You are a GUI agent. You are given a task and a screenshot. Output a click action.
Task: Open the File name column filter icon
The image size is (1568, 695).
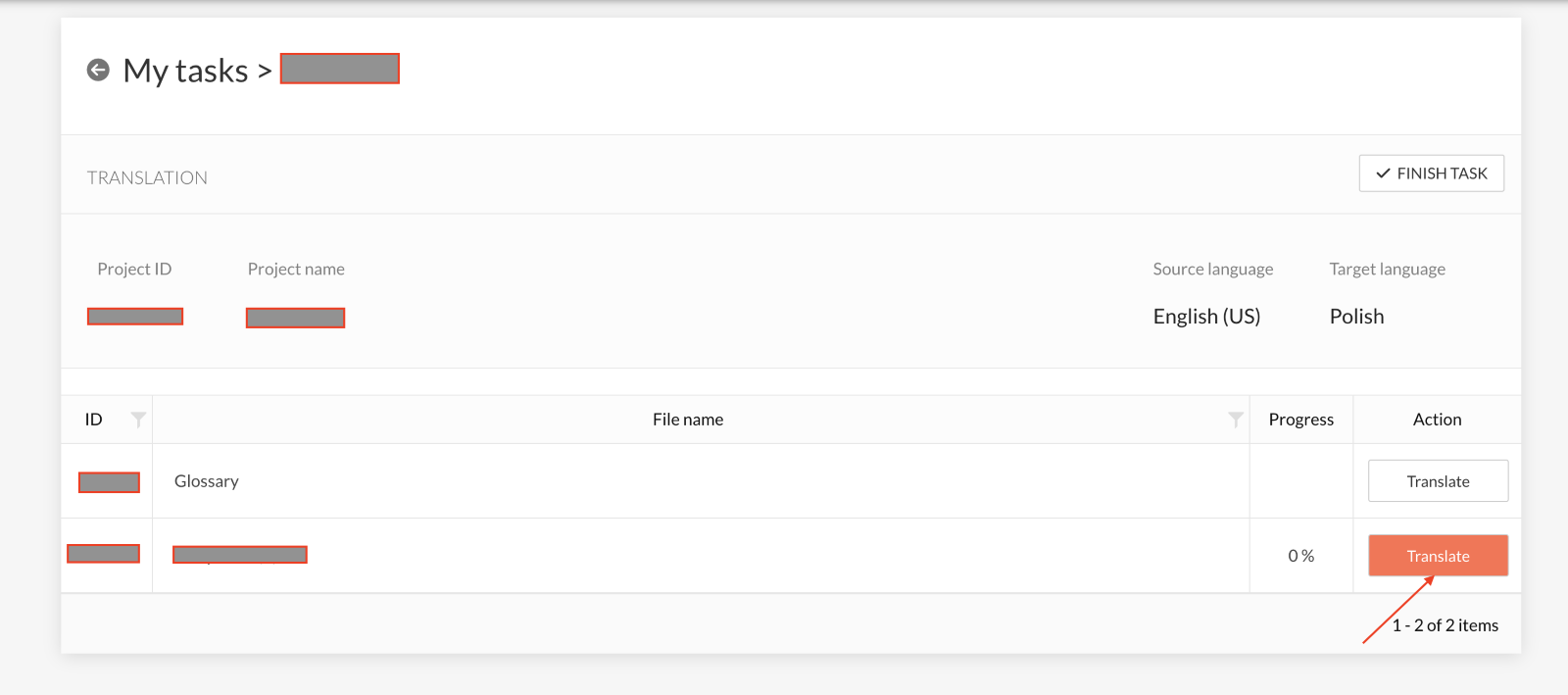pos(1235,420)
